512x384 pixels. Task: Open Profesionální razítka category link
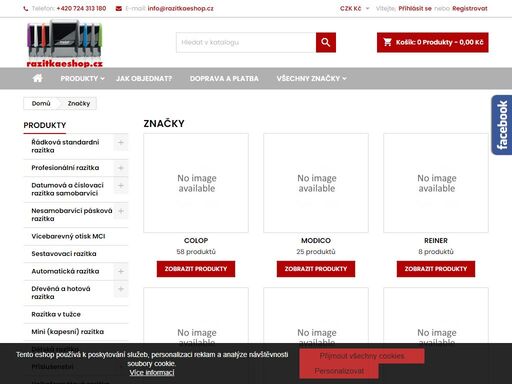pyautogui.click(x=65, y=168)
